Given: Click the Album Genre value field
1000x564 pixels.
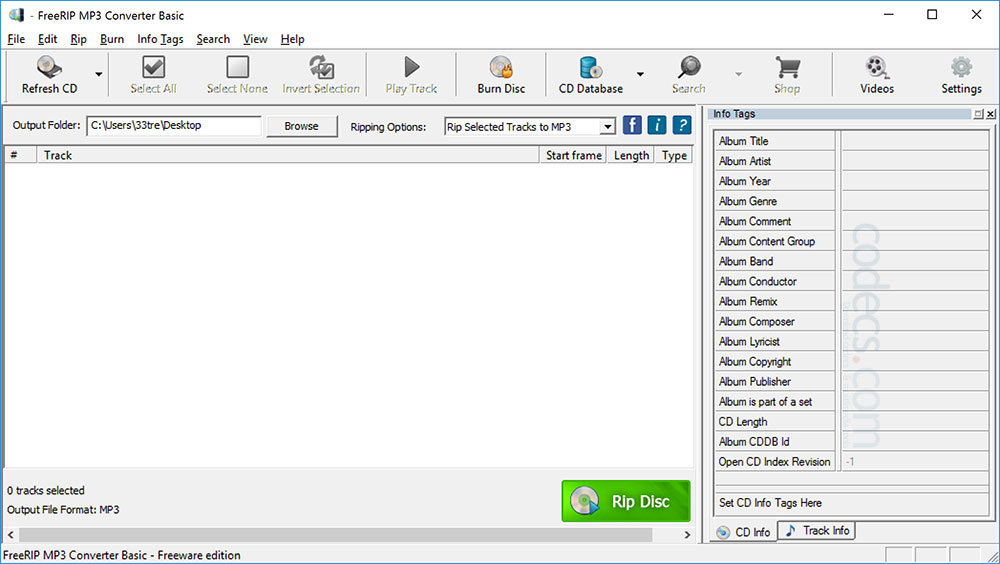Looking at the screenshot, I should [915, 201].
